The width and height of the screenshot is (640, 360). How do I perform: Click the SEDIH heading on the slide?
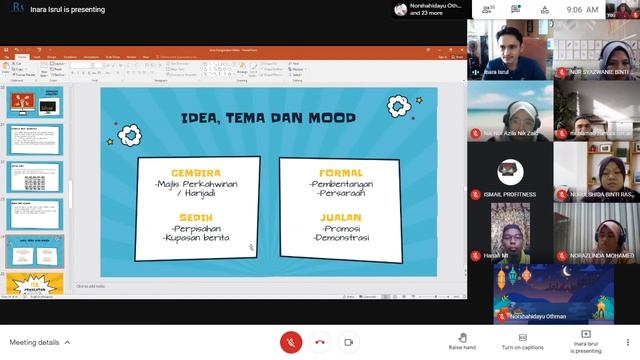pos(196,218)
